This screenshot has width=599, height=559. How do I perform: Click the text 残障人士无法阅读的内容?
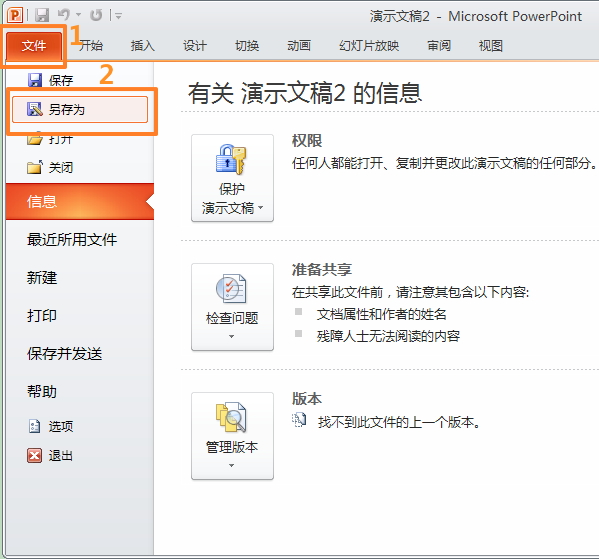tap(388, 336)
